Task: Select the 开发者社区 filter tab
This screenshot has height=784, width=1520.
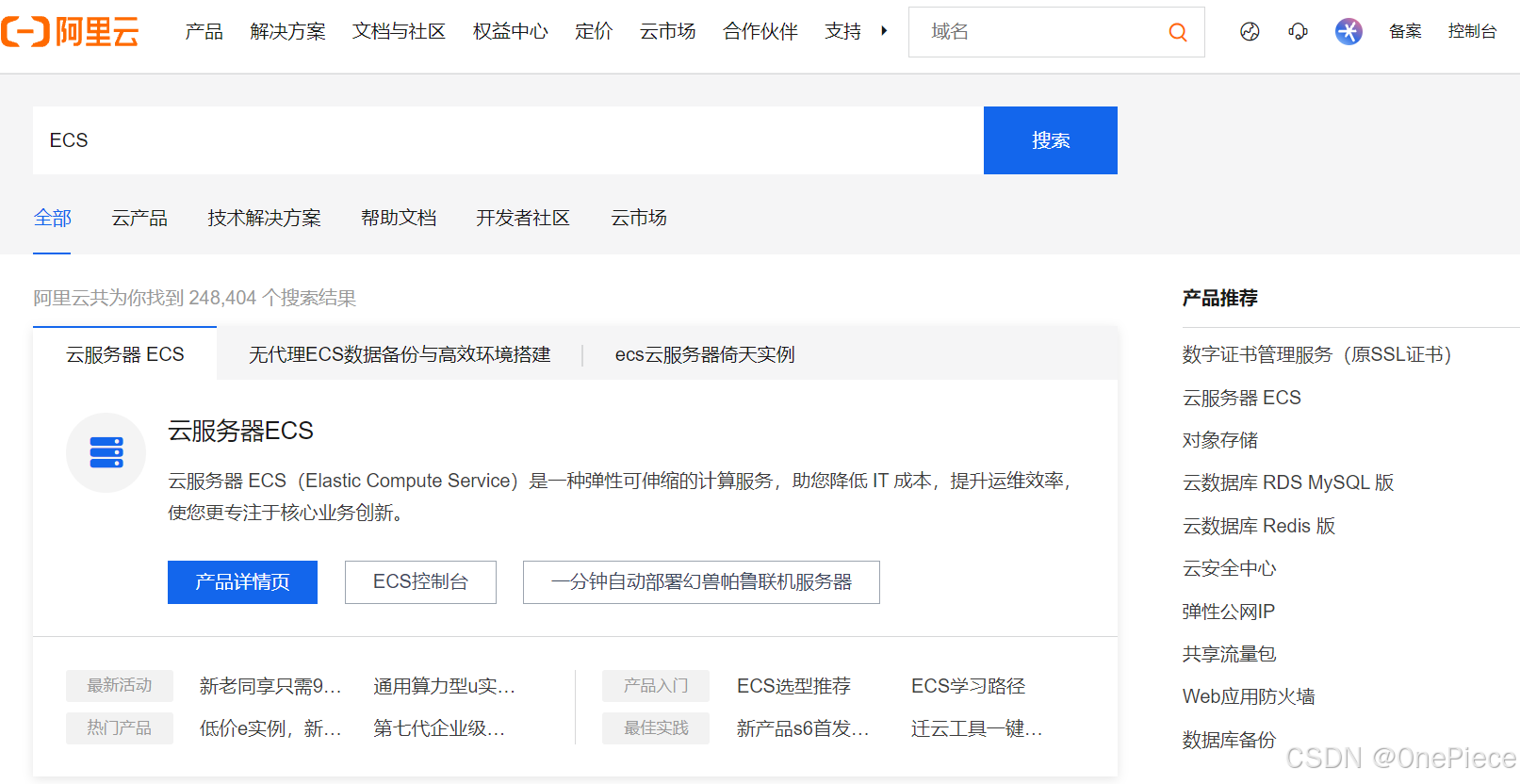Action: tap(523, 219)
